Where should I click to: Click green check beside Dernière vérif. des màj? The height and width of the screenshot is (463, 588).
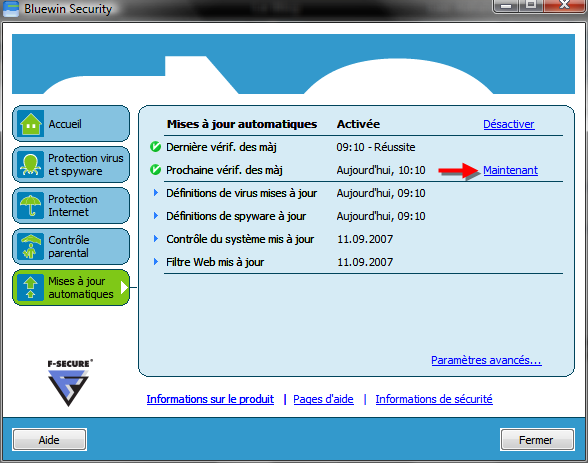pyautogui.click(x=155, y=147)
